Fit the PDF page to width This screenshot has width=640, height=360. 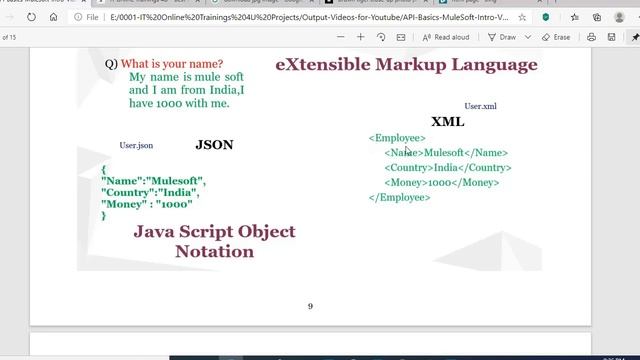(x=401, y=37)
